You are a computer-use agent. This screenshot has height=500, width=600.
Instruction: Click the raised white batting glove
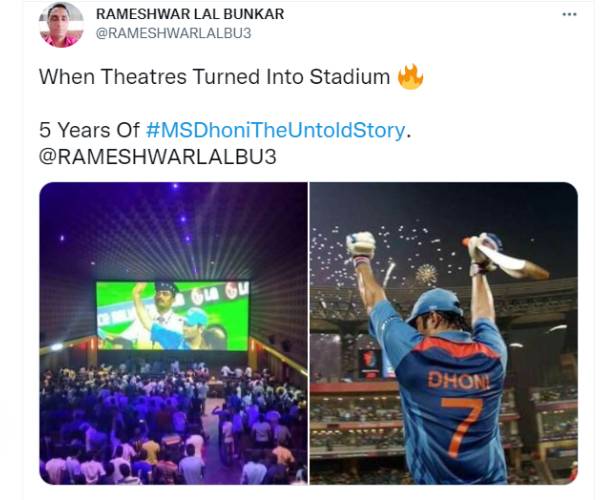[360, 245]
